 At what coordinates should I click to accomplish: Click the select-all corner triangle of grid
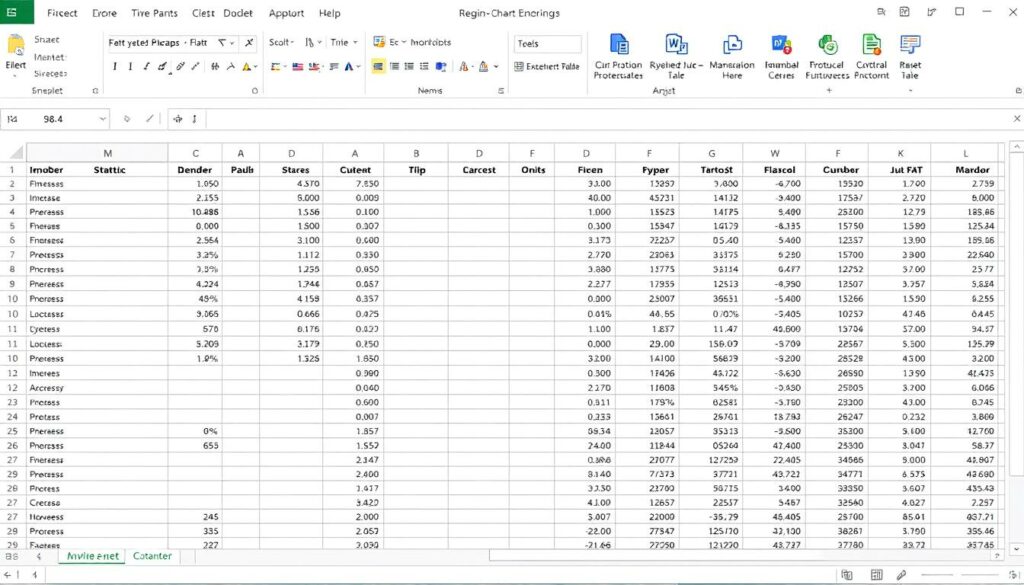click(16, 153)
